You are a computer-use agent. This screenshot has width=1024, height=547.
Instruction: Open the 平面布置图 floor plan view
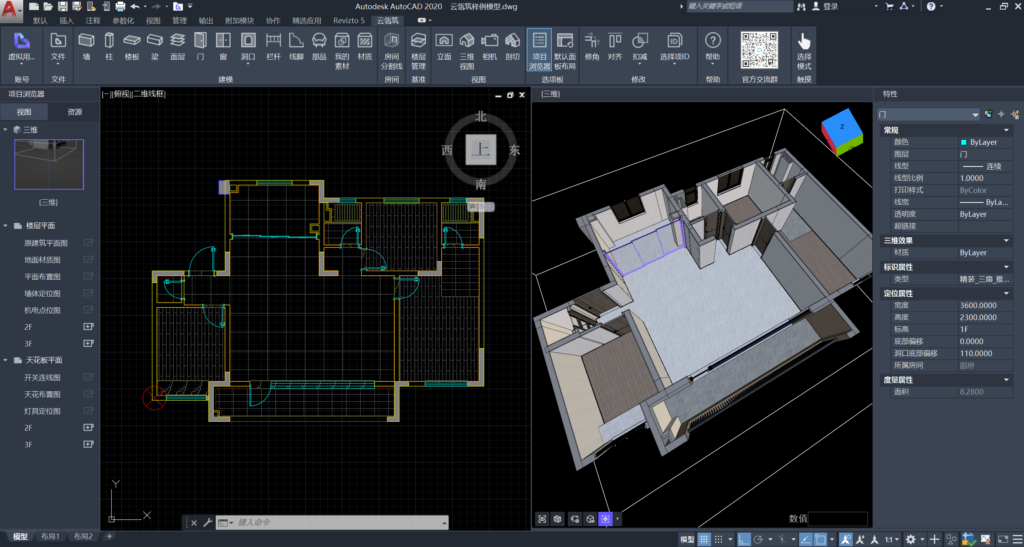click(43, 276)
